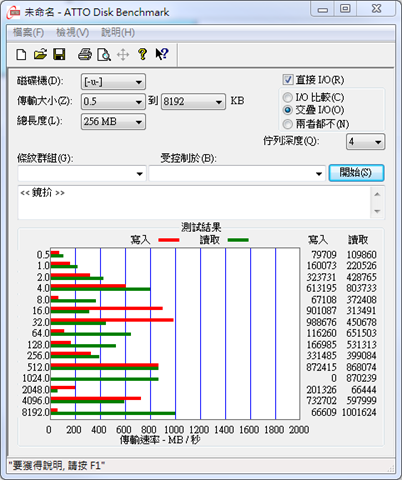Image resolution: width=402 pixels, height=480 pixels.
Task: Open the 說明(H) menu
Action: tap(118, 33)
